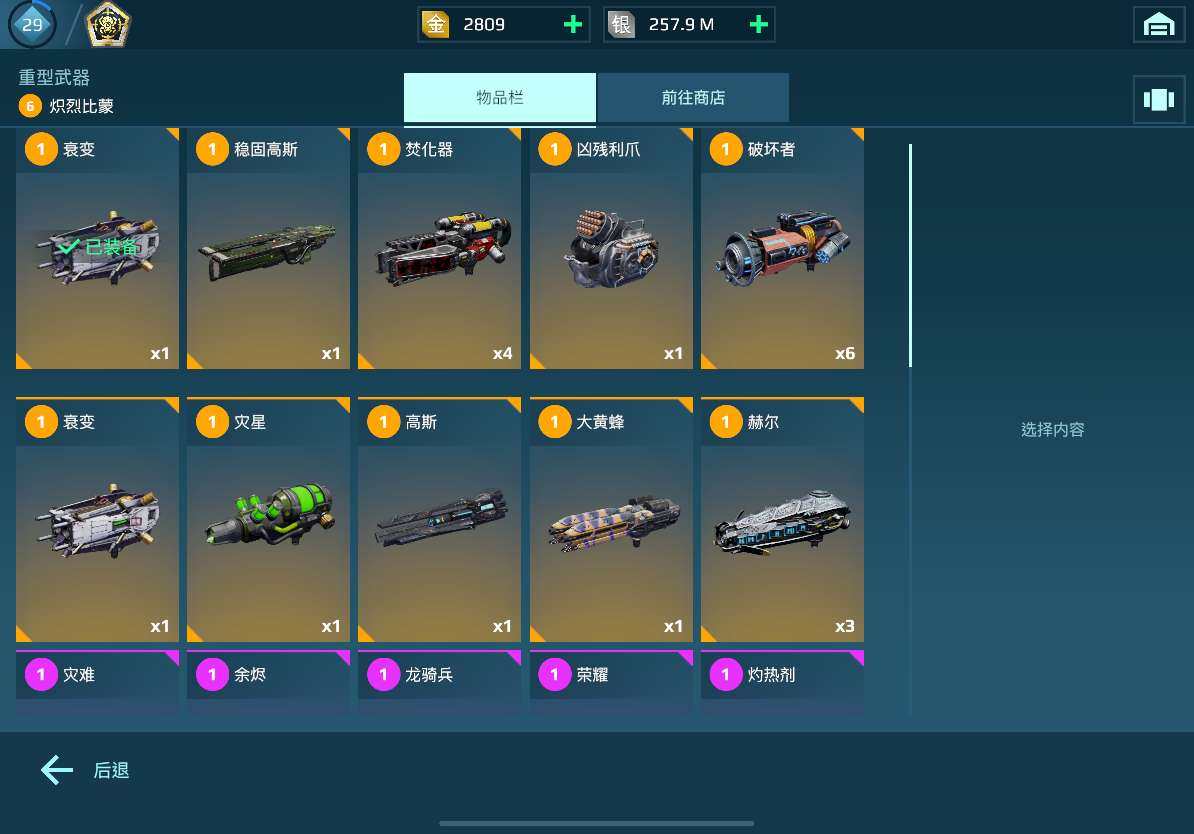The width and height of the screenshot is (1194, 834).
Task: Add silver with the green plus
Action: tap(758, 24)
